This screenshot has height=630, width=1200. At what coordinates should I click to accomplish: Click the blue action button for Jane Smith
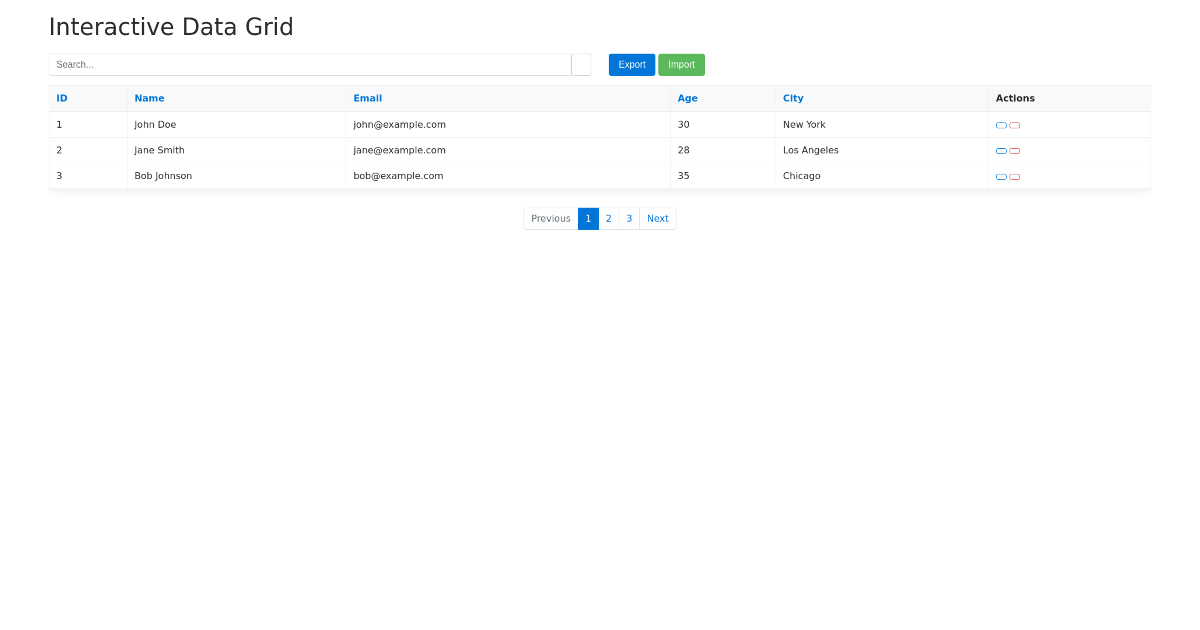[x=1001, y=151]
